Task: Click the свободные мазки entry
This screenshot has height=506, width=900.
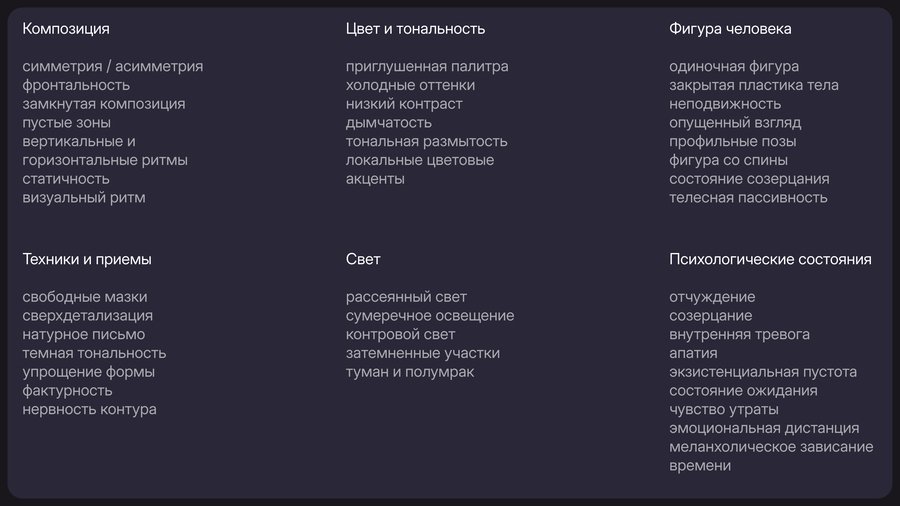Action: pos(85,297)
